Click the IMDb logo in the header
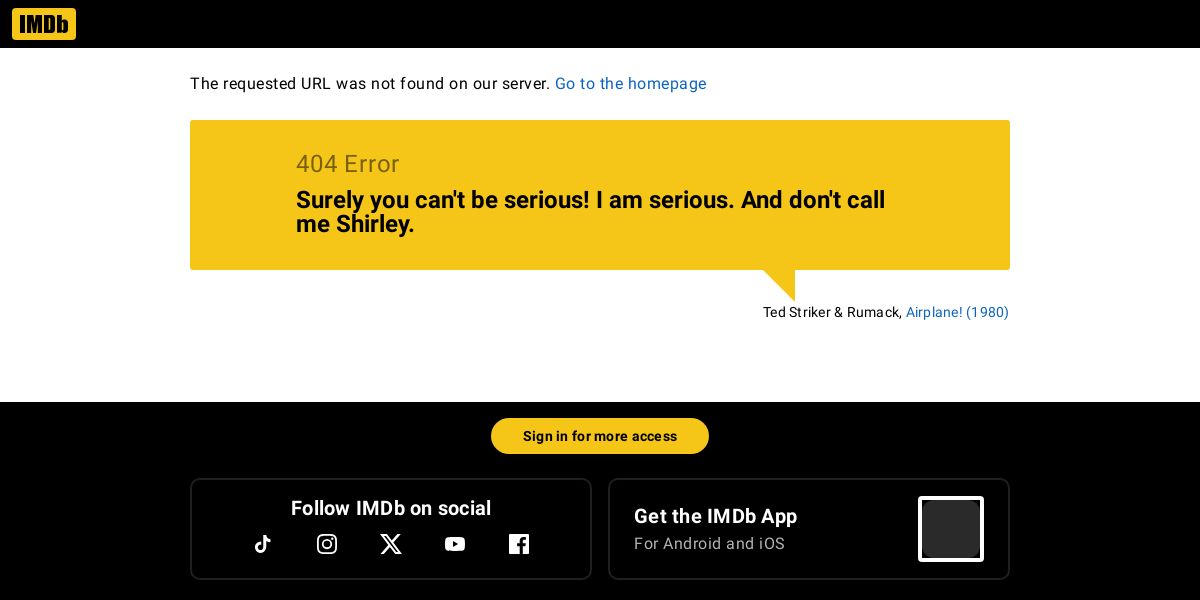The image size is (1200, 600). tap(44, 24)
